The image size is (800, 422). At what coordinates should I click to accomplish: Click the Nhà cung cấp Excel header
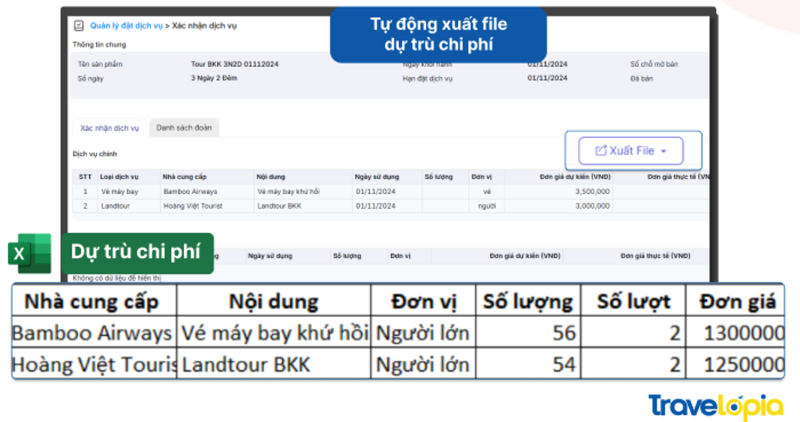94,301
